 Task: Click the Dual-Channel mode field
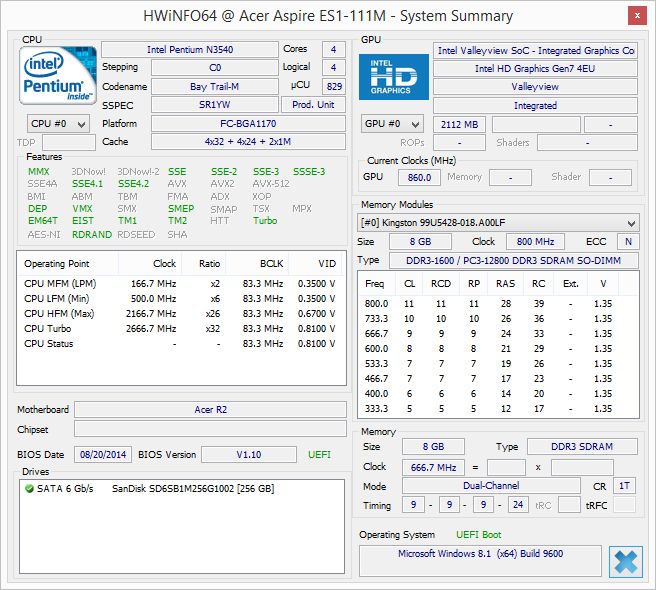tap(491, 486)
